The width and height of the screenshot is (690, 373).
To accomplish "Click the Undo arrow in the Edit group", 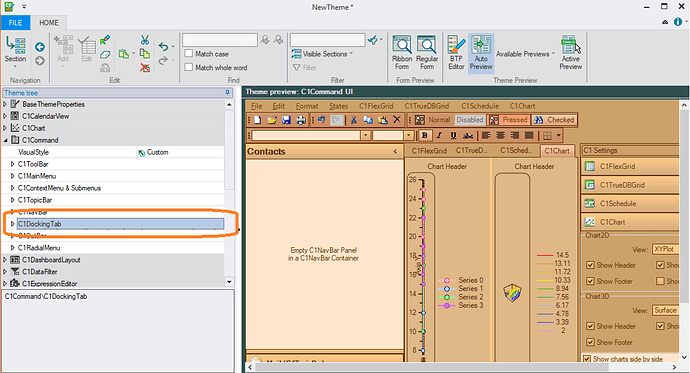I will point(163,46).
